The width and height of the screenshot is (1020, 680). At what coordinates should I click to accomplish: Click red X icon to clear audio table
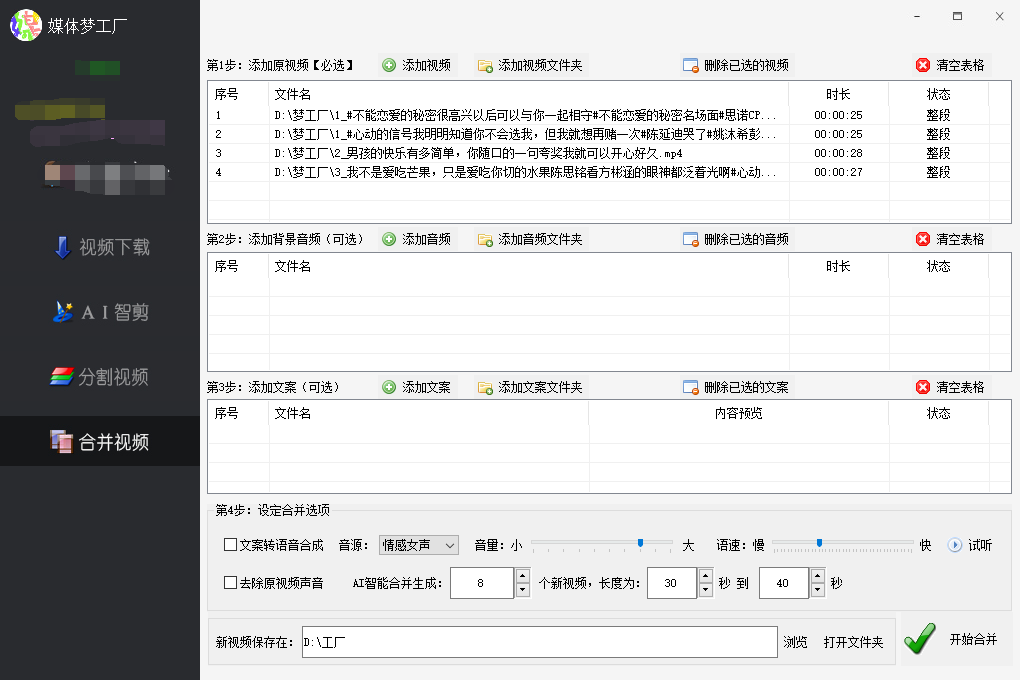pos(922,239)
